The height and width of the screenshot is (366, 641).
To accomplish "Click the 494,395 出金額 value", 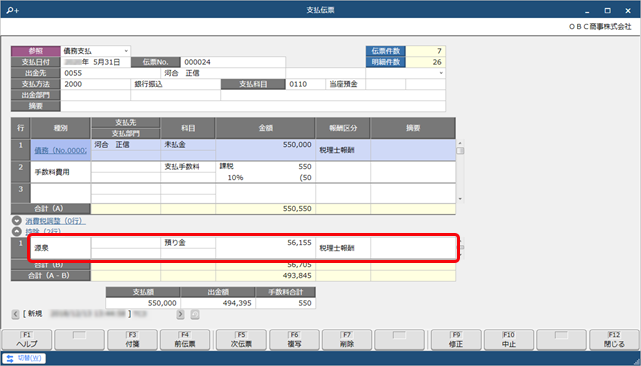I will (x=217, y=303).
